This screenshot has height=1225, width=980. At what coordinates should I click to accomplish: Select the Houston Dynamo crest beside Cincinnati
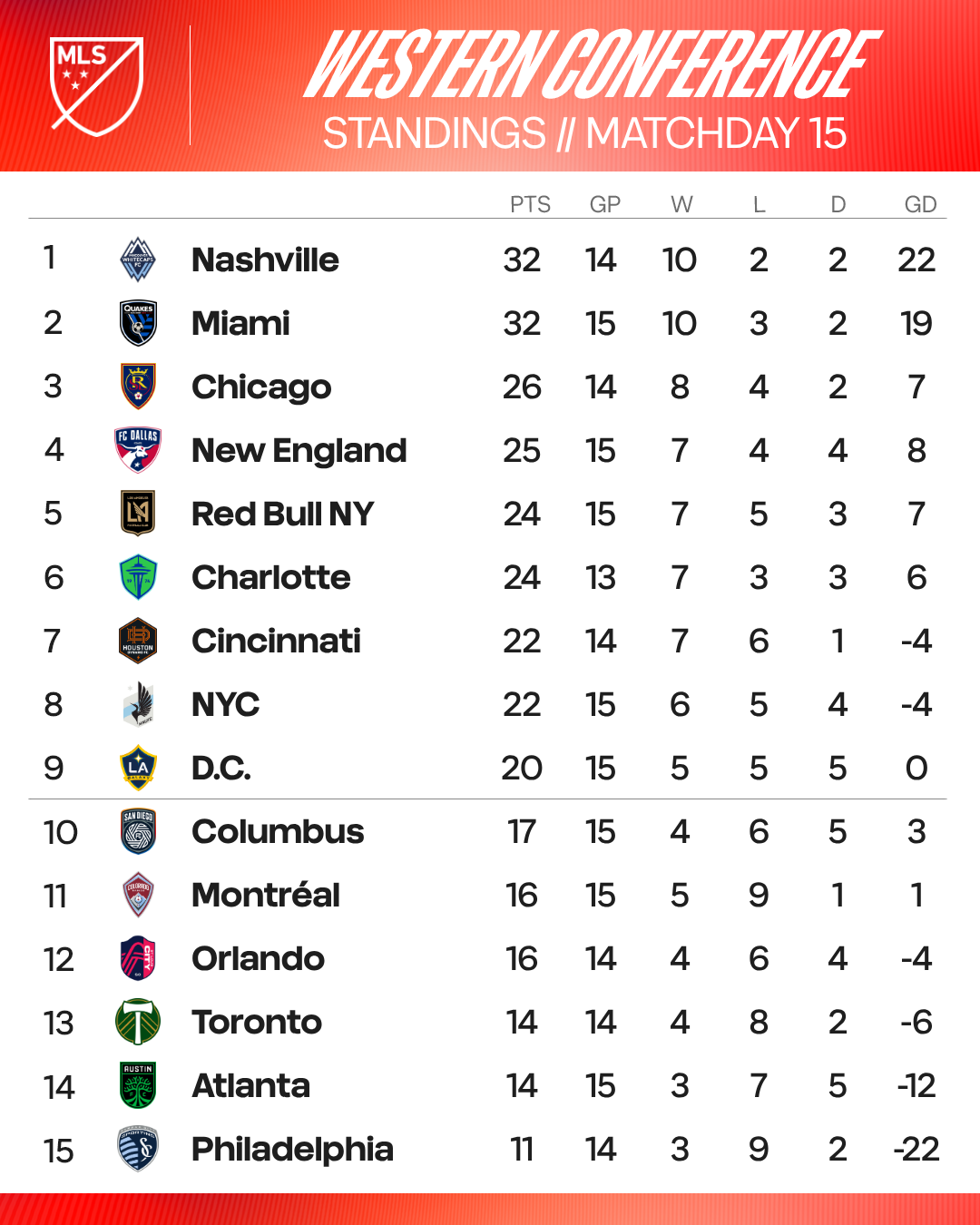pyautogui.click(x=139, y=641)
